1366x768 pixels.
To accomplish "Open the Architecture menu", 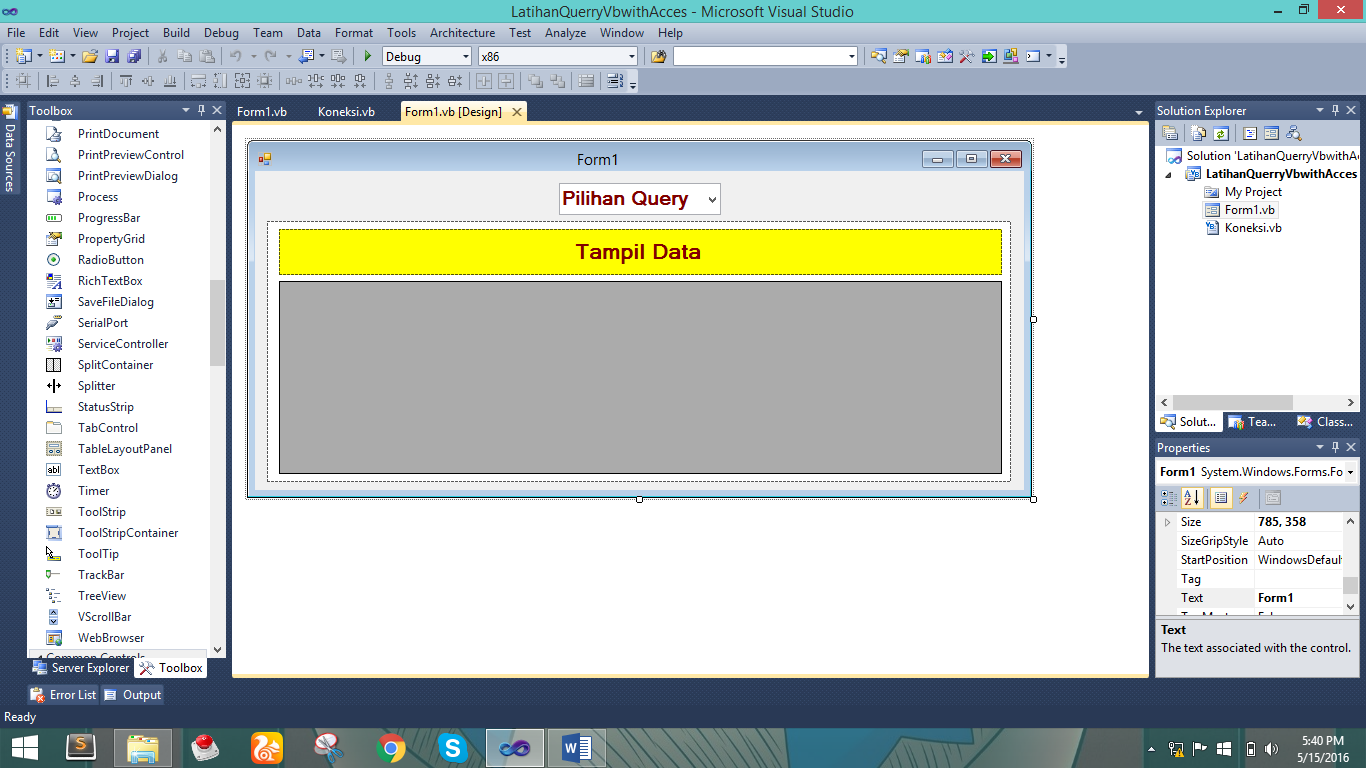I will pyautogui.click(x=462, y=33).
